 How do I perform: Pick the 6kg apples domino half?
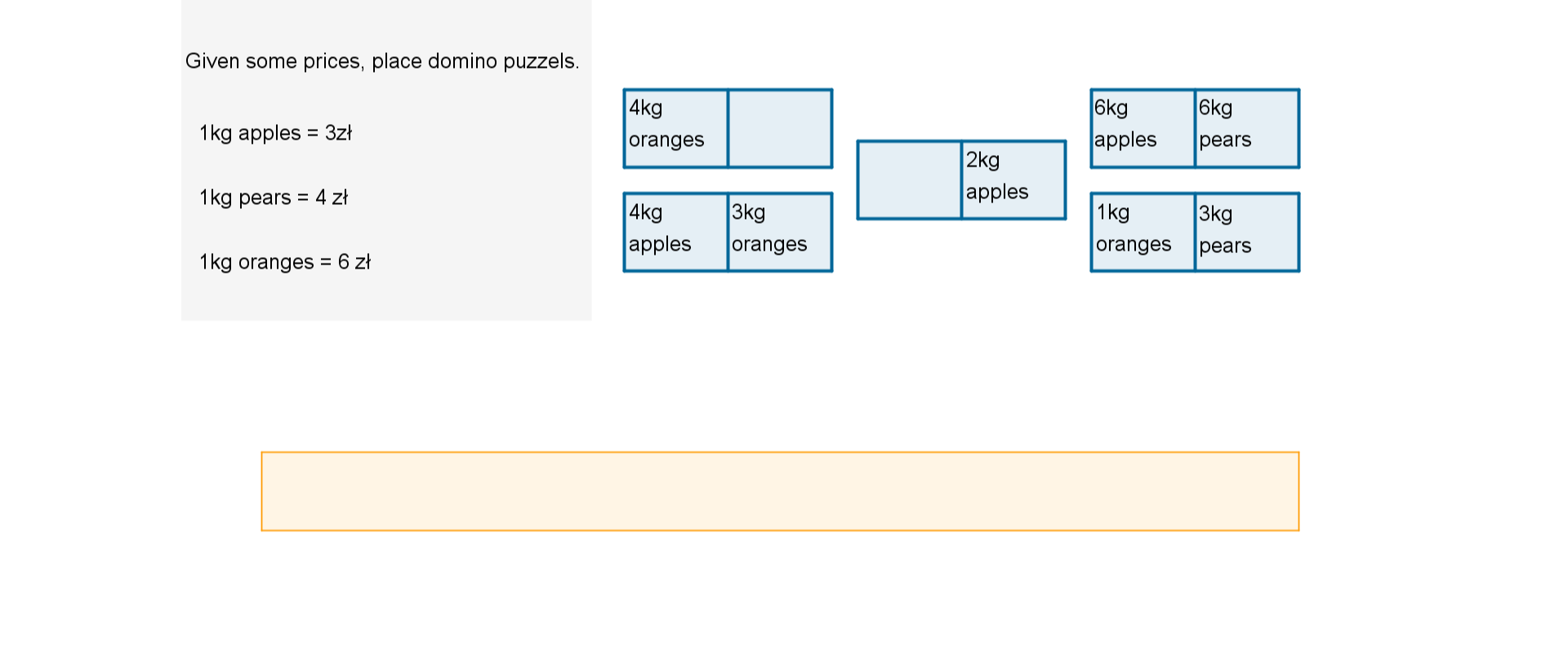(x=1143, y=129)
